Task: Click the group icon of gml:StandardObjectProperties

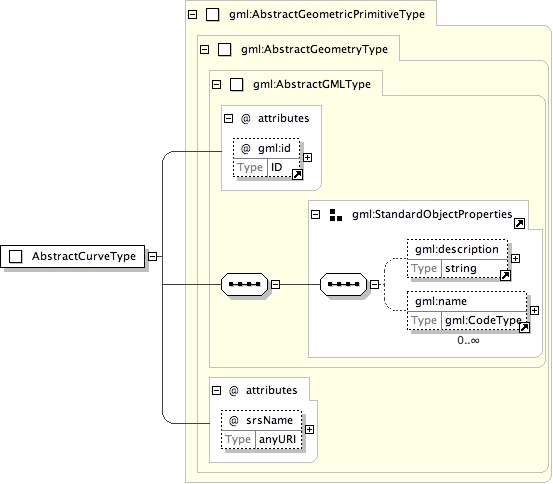Action: click(x=336, y=215)
